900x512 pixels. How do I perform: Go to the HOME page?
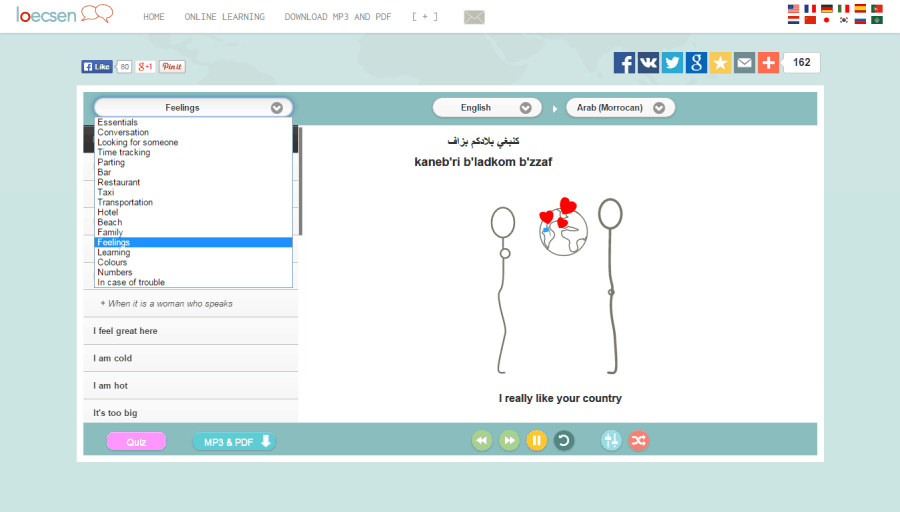(x=154, y=17)
